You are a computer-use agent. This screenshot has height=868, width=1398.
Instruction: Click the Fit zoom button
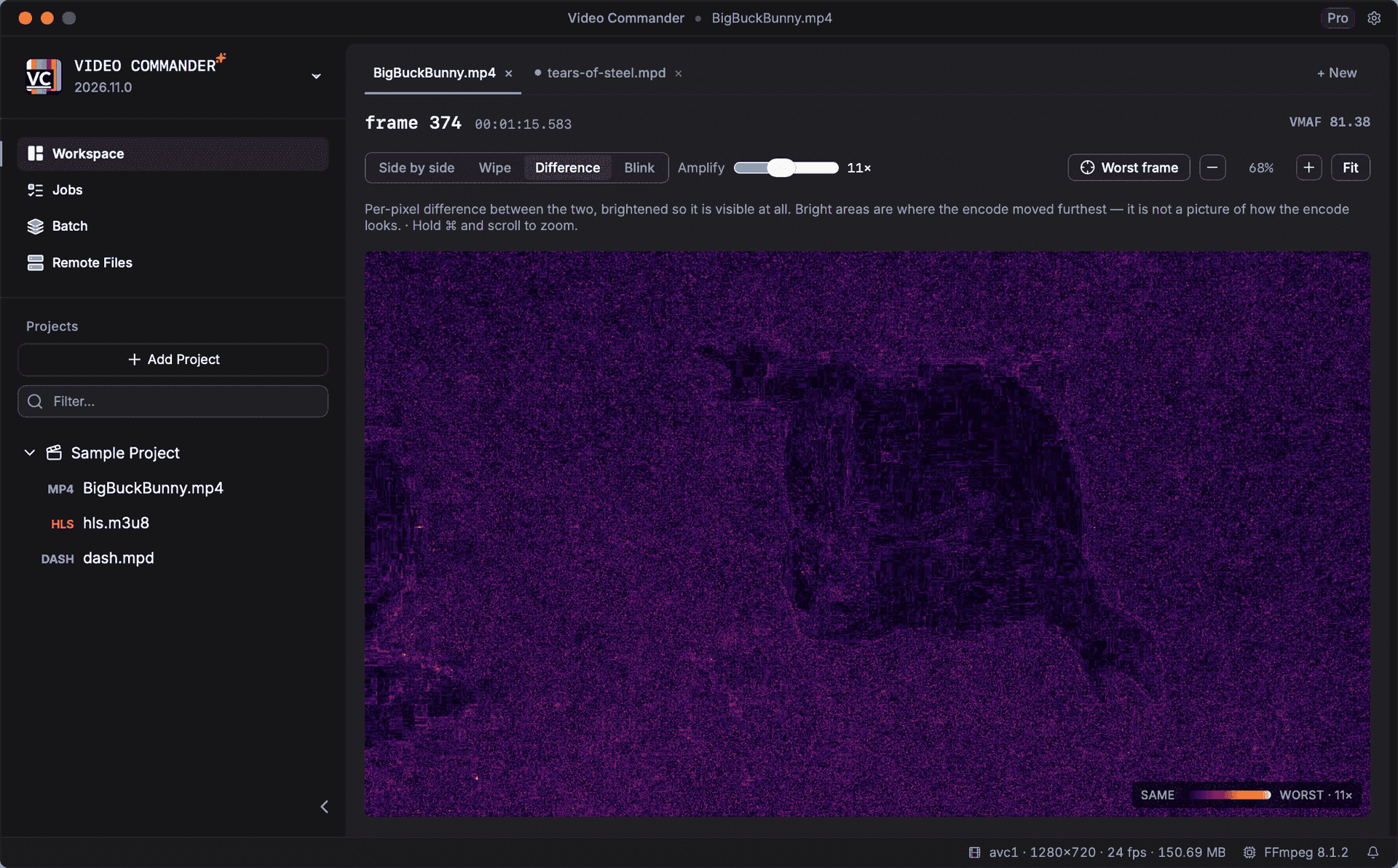1351,167
